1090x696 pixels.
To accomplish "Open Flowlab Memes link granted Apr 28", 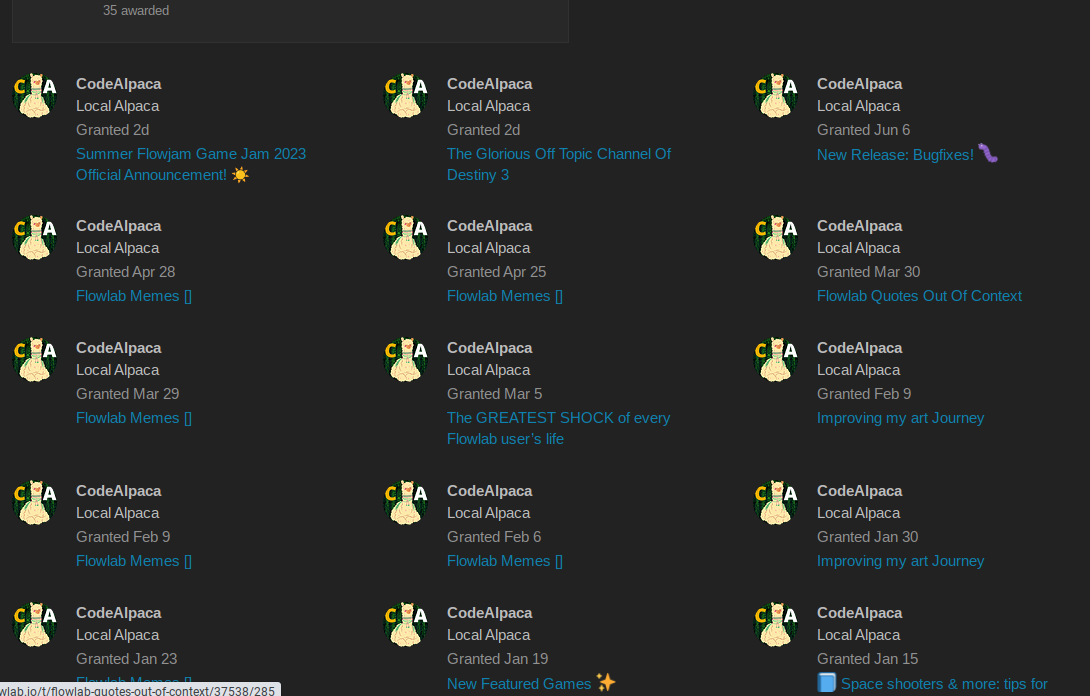I will 133,296.
